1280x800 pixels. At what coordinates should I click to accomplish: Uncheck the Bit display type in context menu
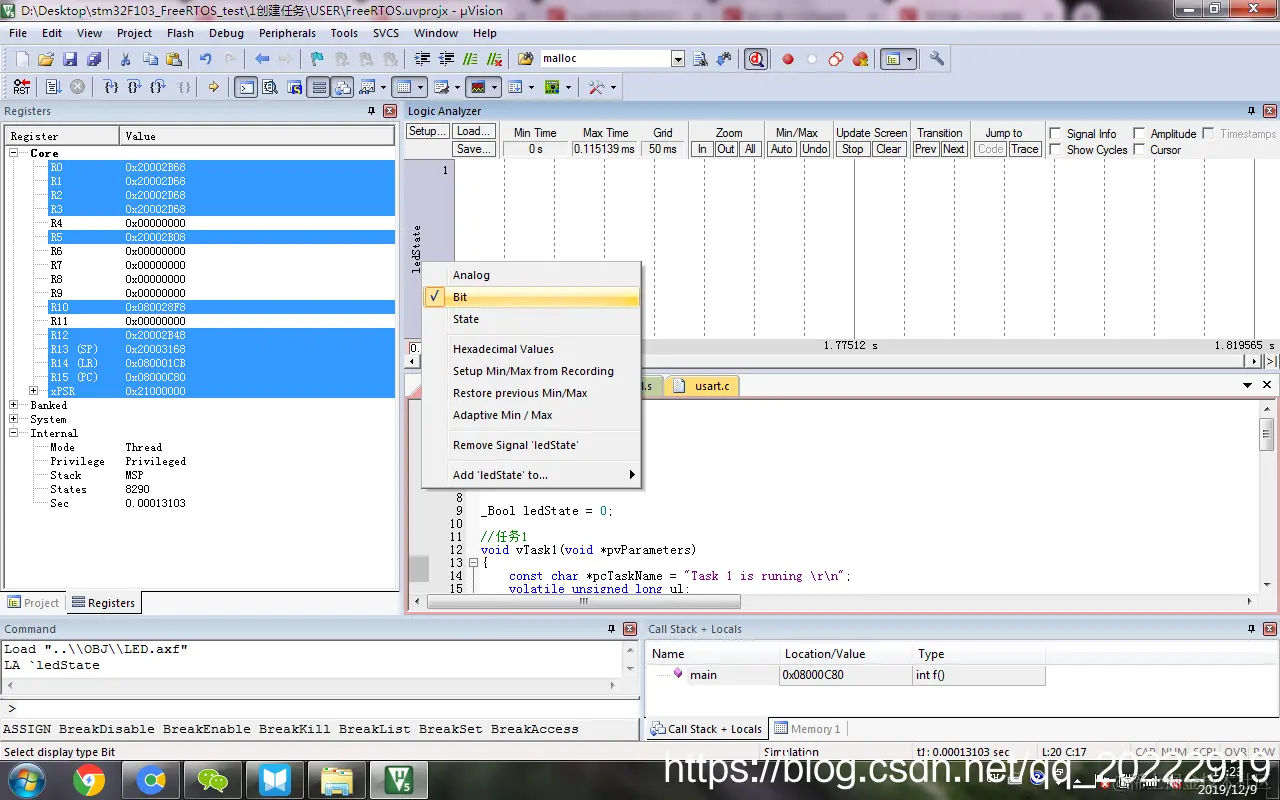click(x=531, y=297)
